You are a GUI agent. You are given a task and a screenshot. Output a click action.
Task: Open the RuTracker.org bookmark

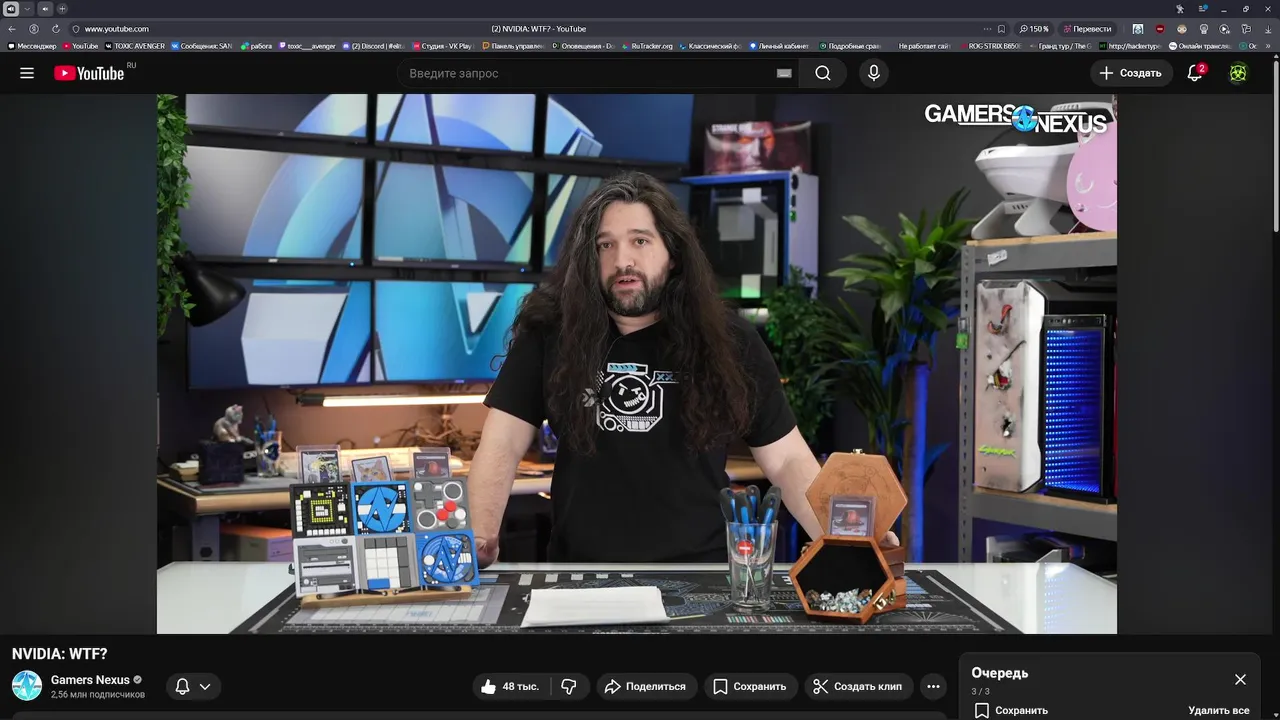pyautogui.click(x=647, y=45)
